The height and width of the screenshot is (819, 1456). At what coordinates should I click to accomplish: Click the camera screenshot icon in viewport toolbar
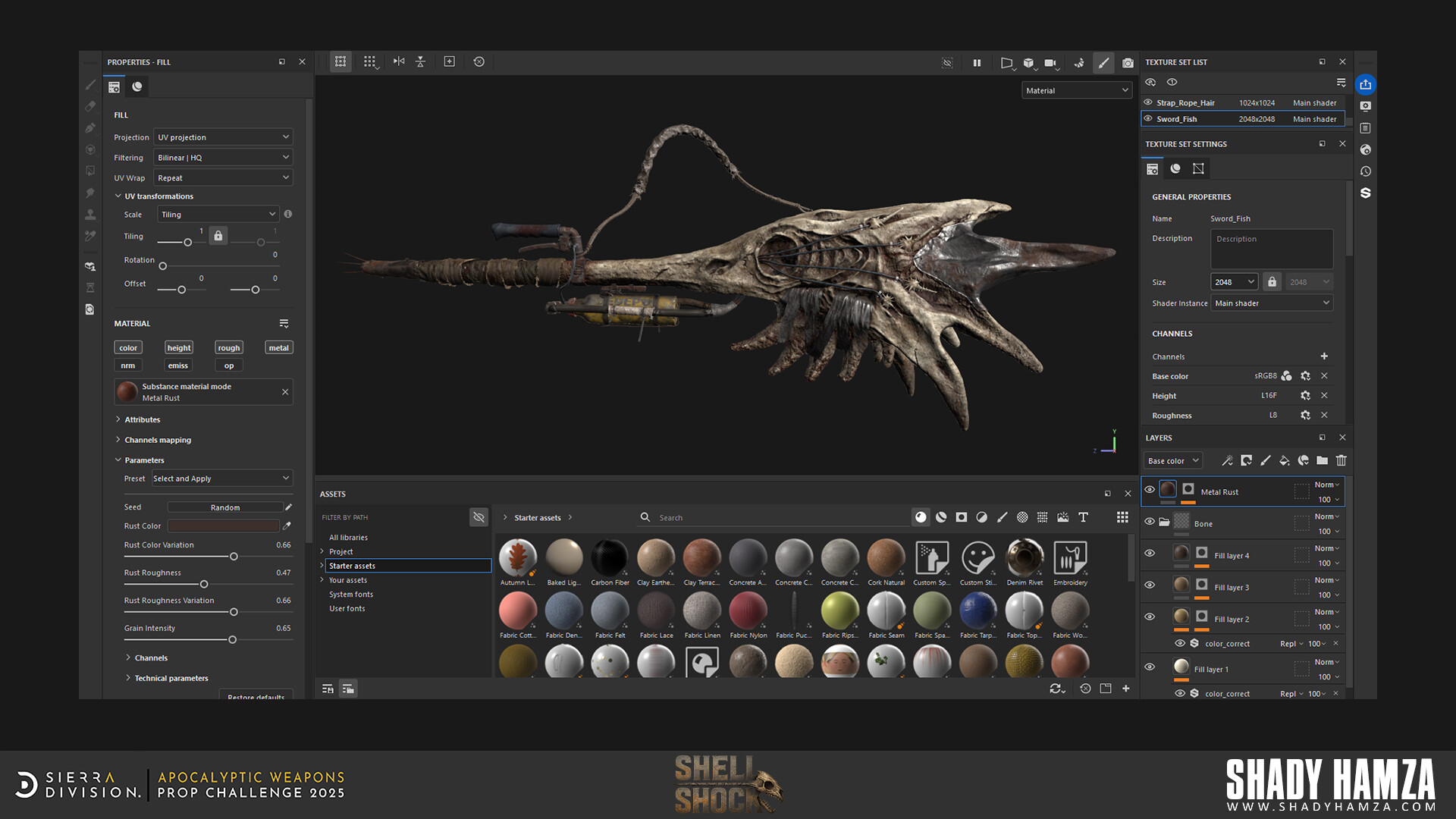click(1128, 63)
